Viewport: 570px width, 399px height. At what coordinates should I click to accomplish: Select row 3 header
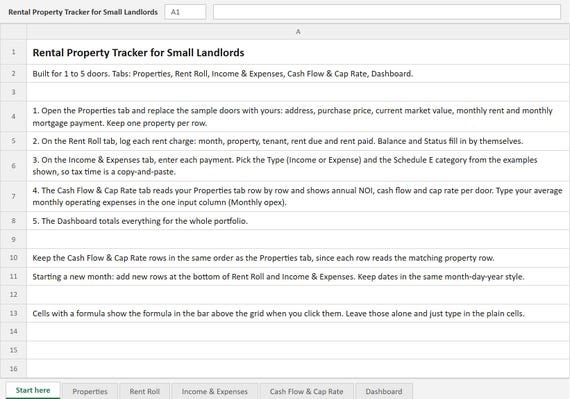(13, 92)
